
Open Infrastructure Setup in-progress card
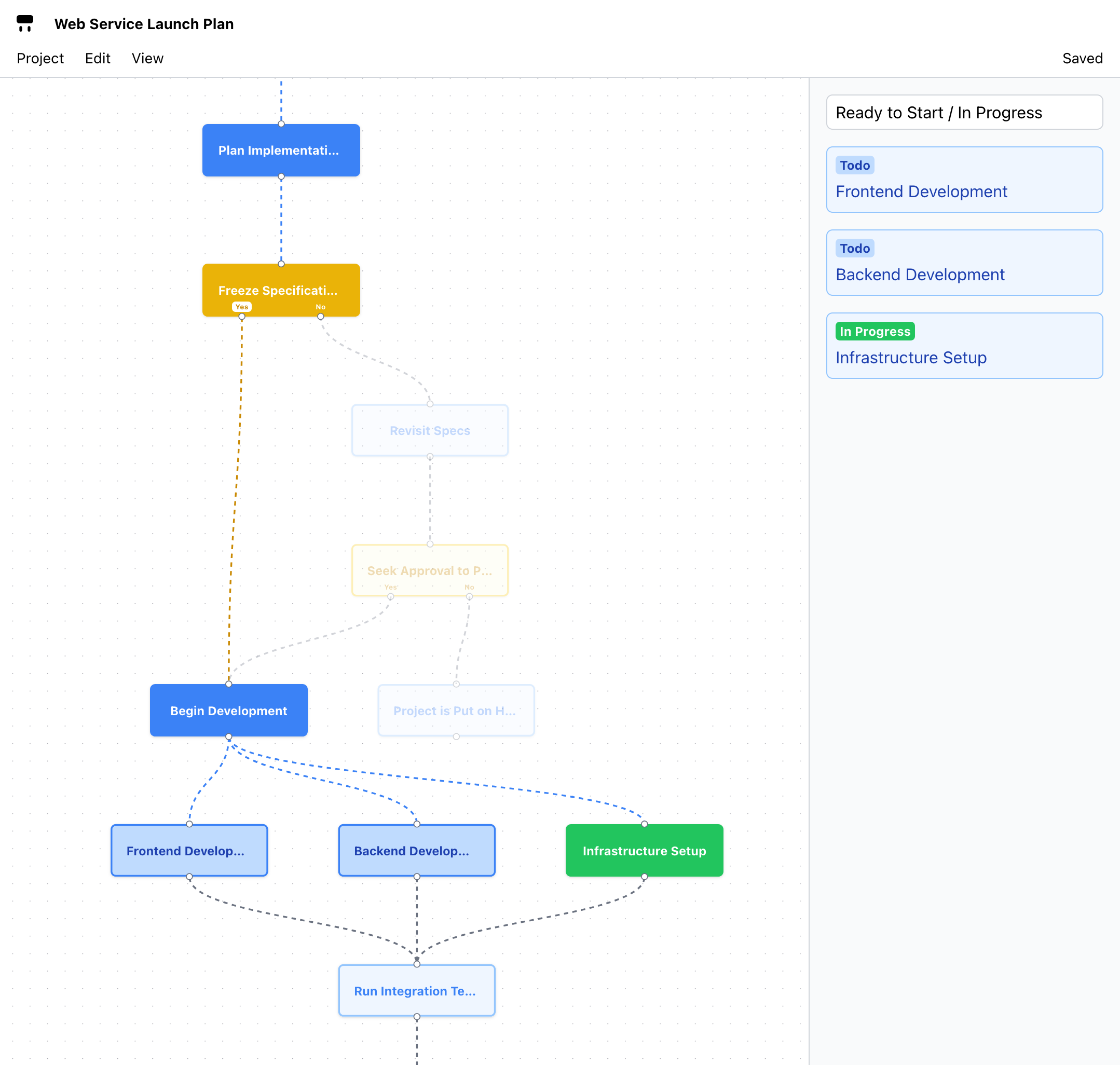(x=964, y=346)
